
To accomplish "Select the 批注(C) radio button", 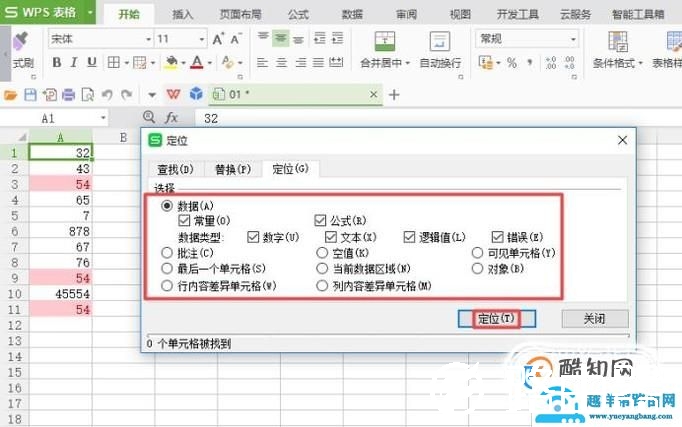I will (167, 253).
